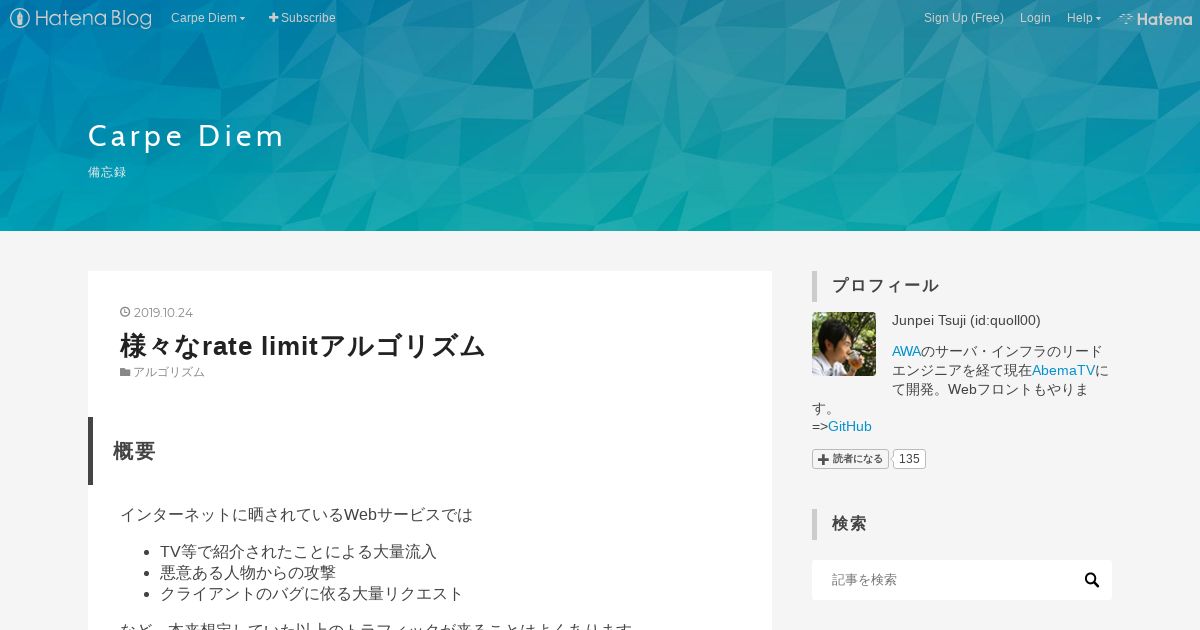The width and height of the screenshot is (1200, 630).
Task: Click the folder icon beside アルゴリズム category
Action: (125, 372)
